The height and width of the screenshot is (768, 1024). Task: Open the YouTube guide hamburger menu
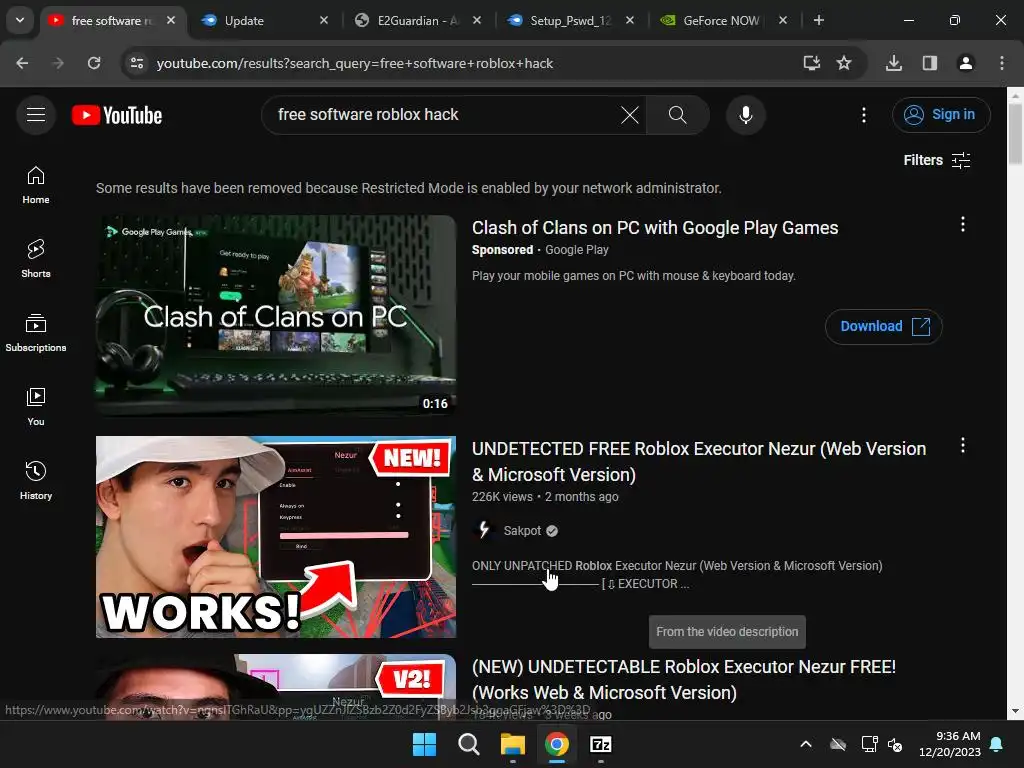(x=36, y=115)
